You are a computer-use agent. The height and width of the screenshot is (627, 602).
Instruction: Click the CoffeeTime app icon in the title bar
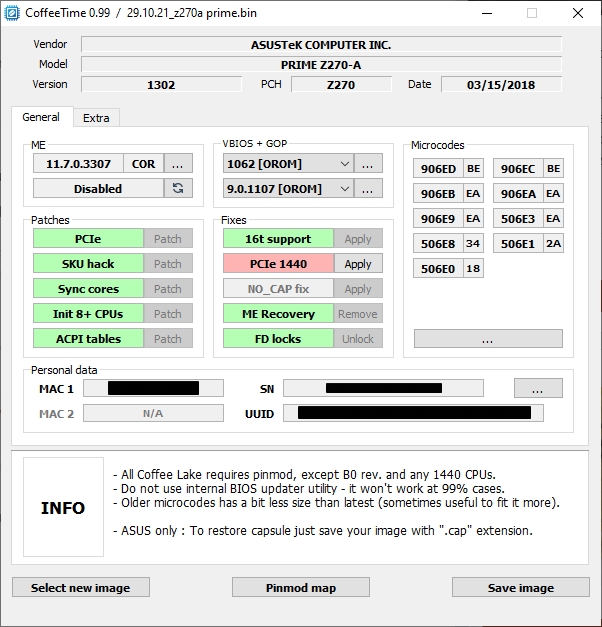12,13
